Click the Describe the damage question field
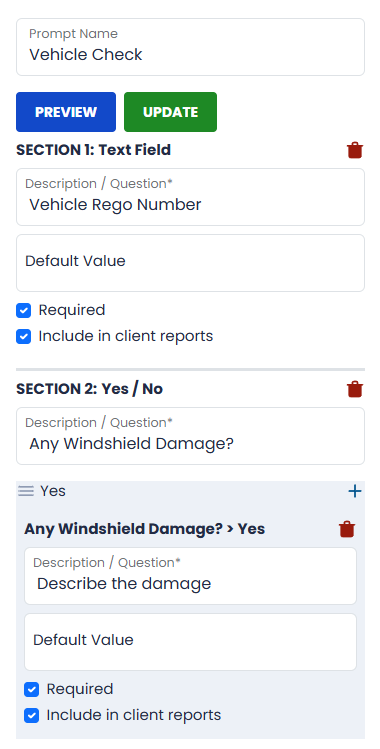Screen dimensions: 380x749 coord(190,576)
